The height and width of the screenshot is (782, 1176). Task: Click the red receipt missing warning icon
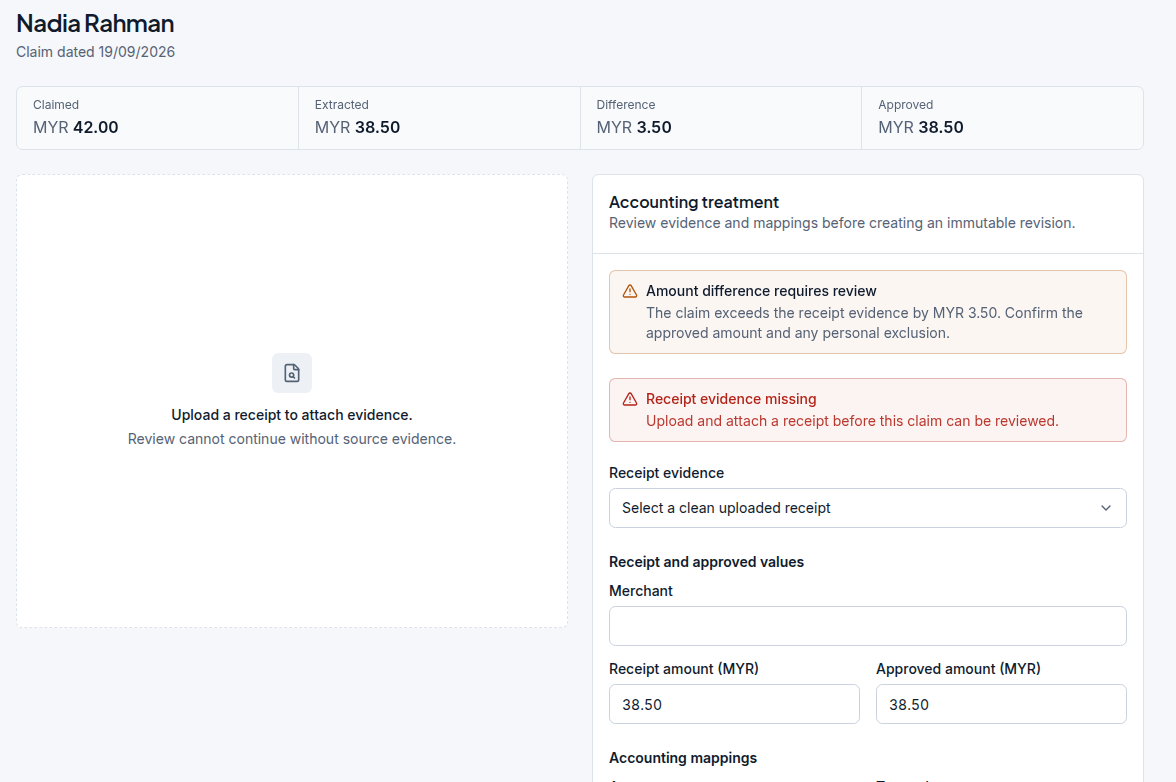click(630, 399)
